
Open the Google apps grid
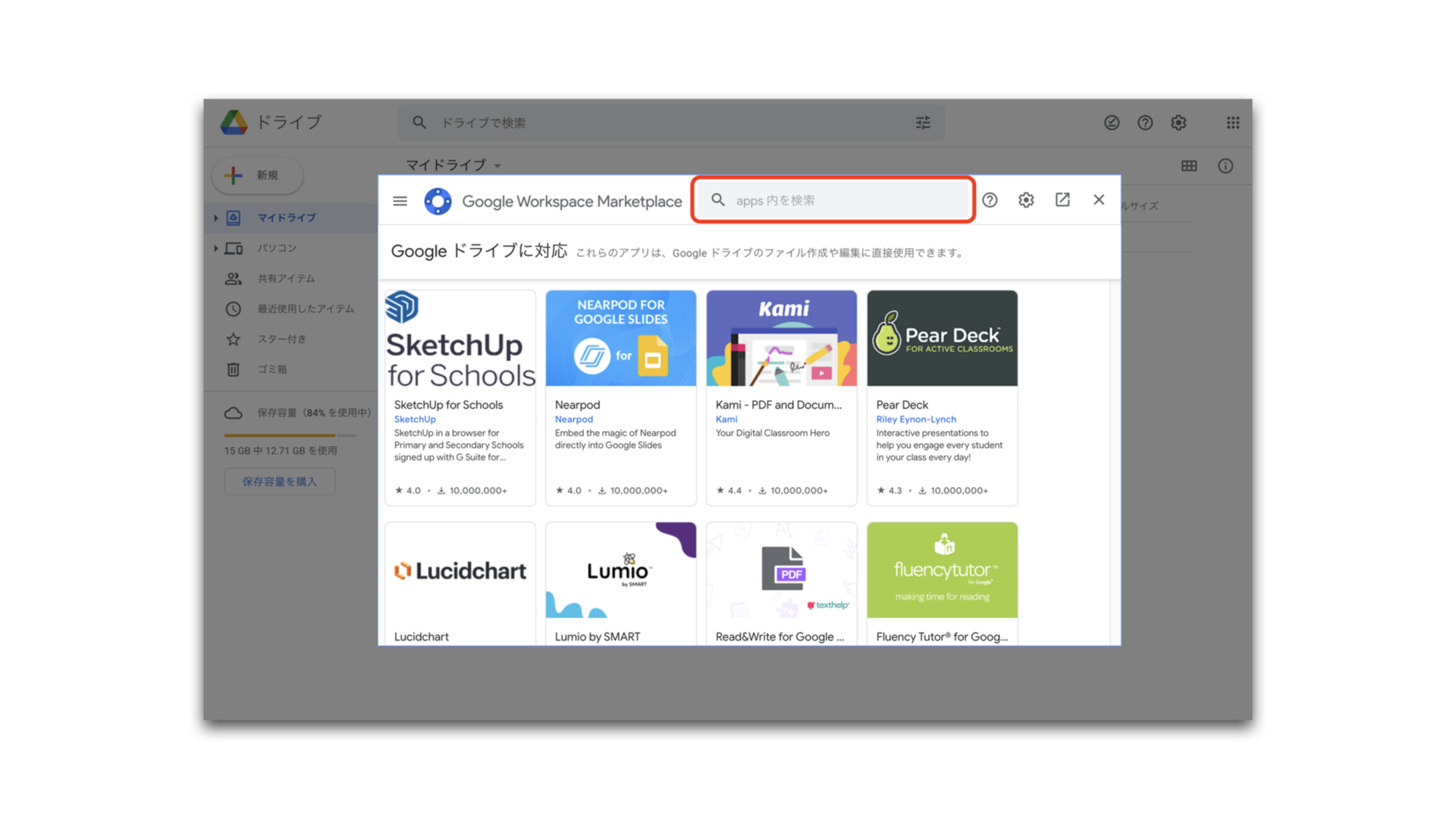[1233, 122]
